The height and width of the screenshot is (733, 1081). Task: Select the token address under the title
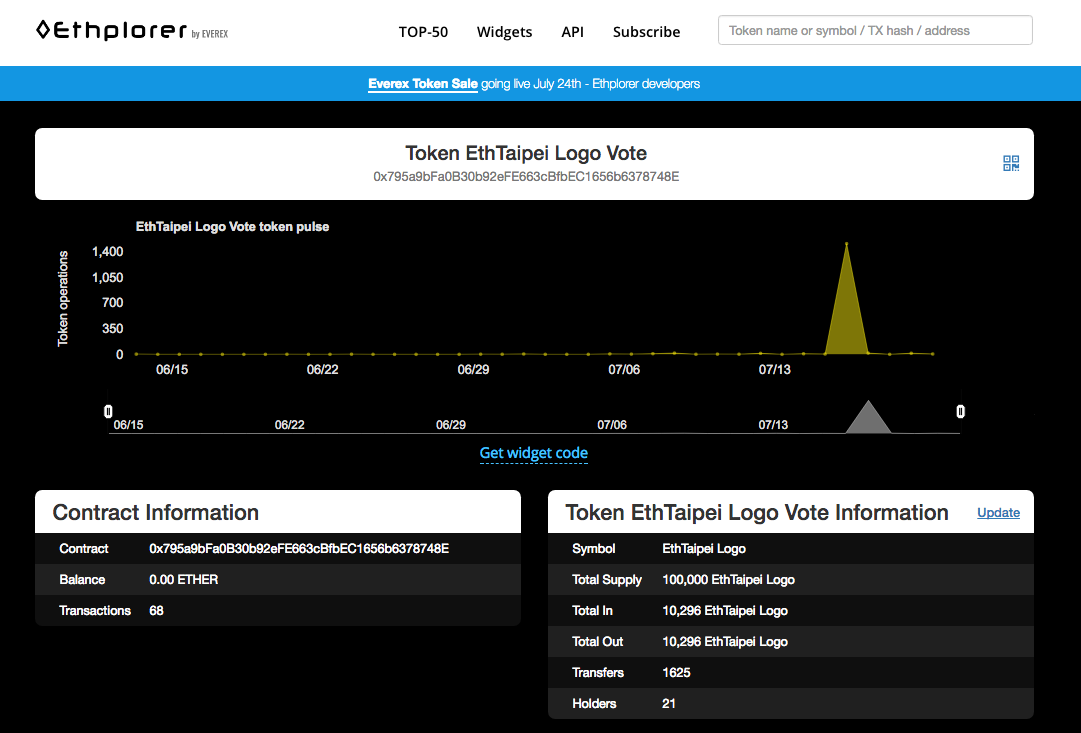coord(526,177)
